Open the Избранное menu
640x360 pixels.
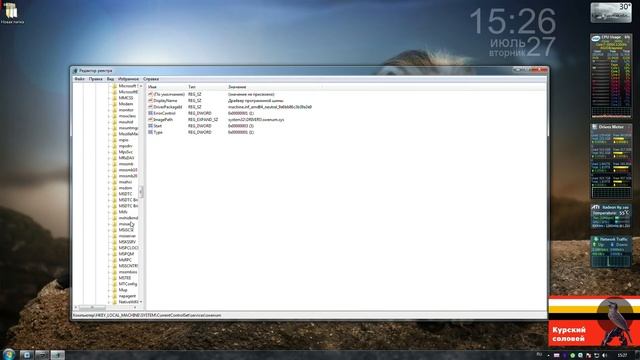[x=128, y=79]
